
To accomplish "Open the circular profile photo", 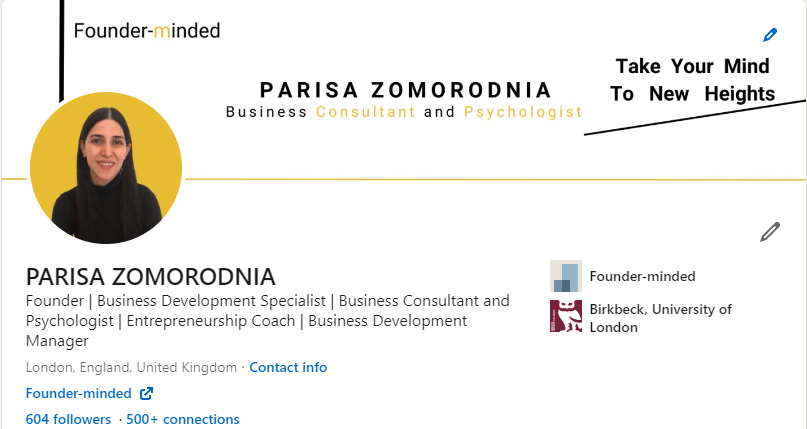I will 106,170.
